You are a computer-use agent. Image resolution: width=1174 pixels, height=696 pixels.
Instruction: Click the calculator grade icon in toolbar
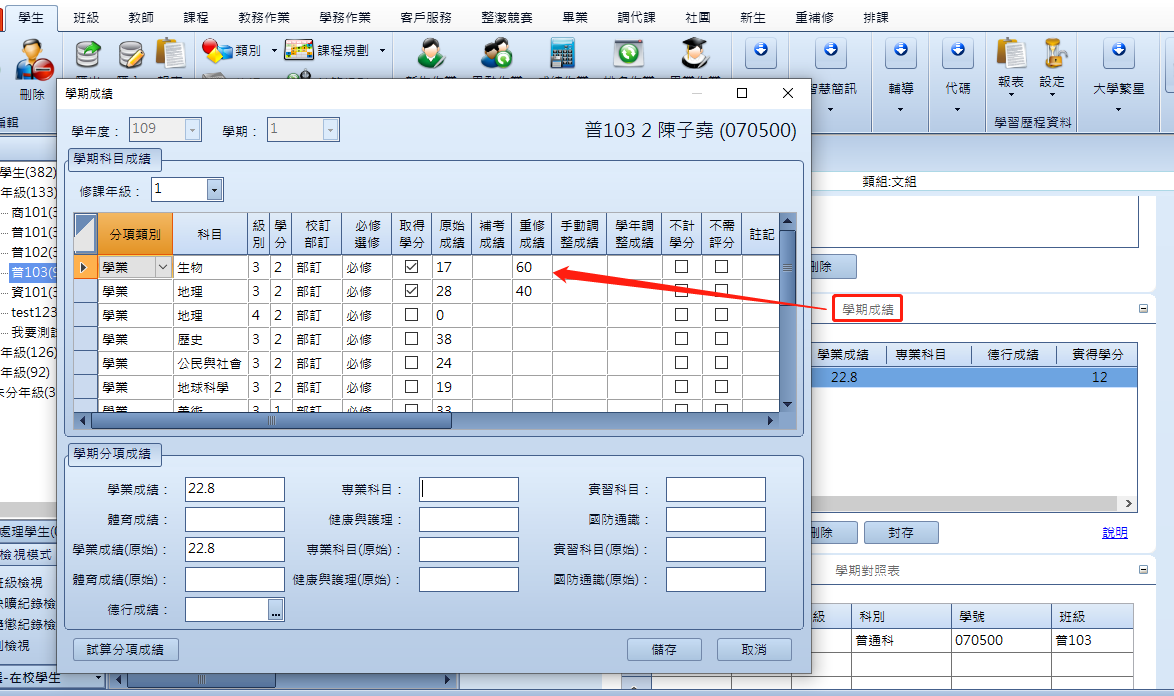562,54
